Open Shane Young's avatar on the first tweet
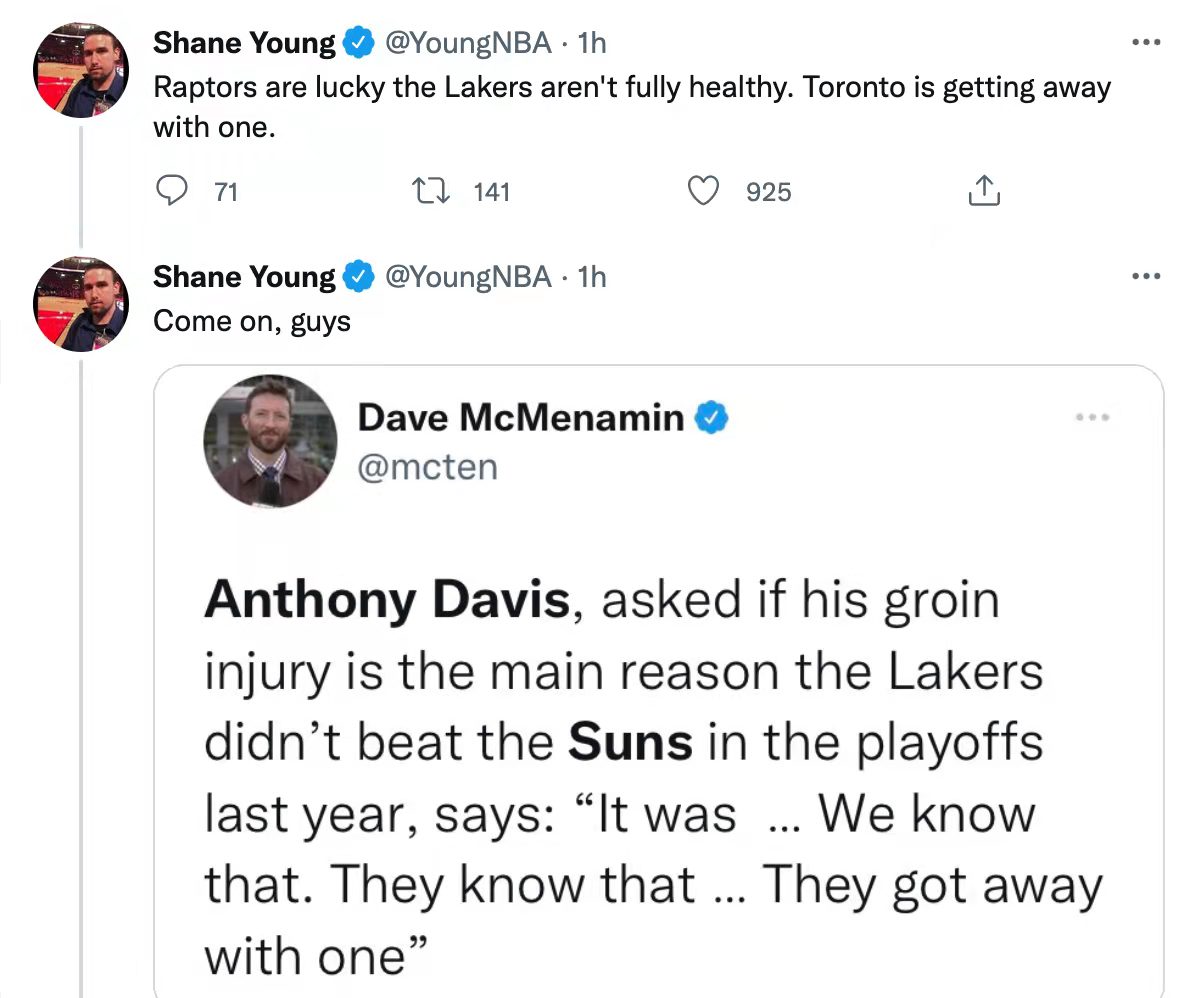1194x998 pixels. tap(81, 70)
